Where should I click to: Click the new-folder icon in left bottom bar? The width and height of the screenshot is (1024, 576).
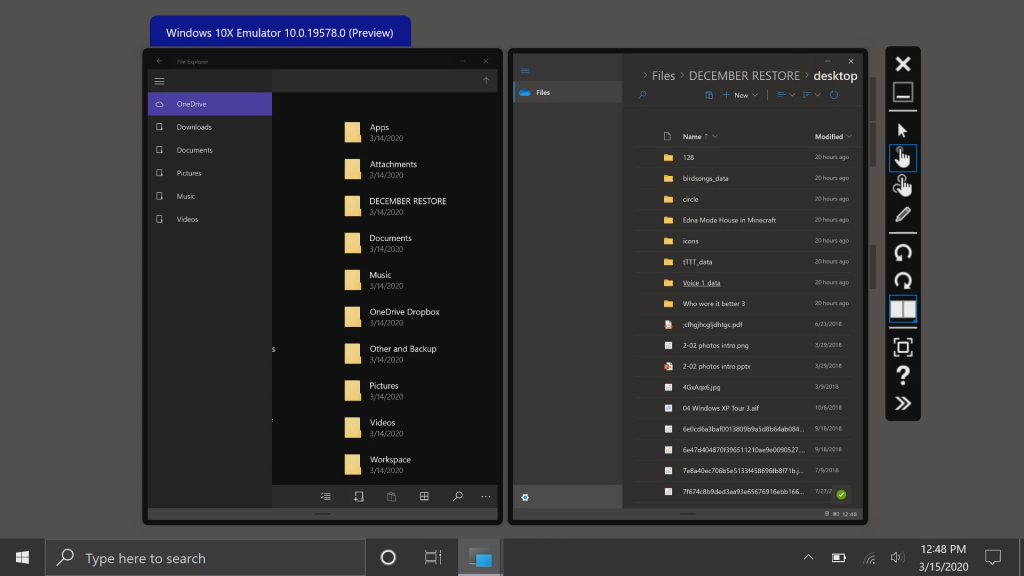[x=359, y=496]
